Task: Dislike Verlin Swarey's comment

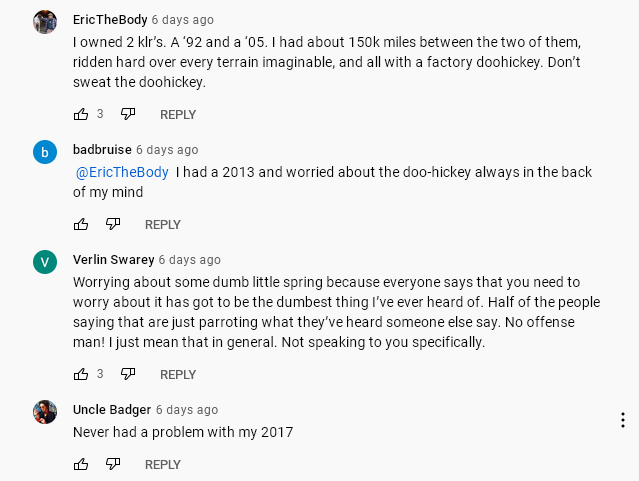Action: [128, 374]
